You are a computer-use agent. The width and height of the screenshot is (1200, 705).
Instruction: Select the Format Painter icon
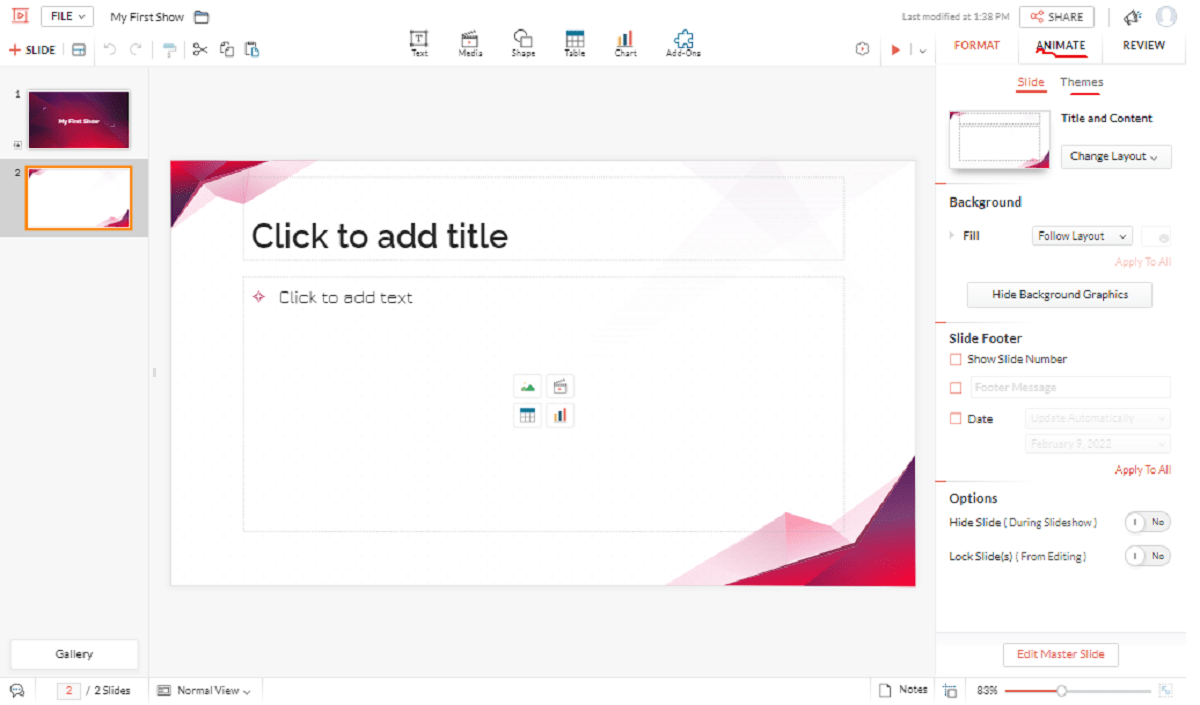[169, 48]
